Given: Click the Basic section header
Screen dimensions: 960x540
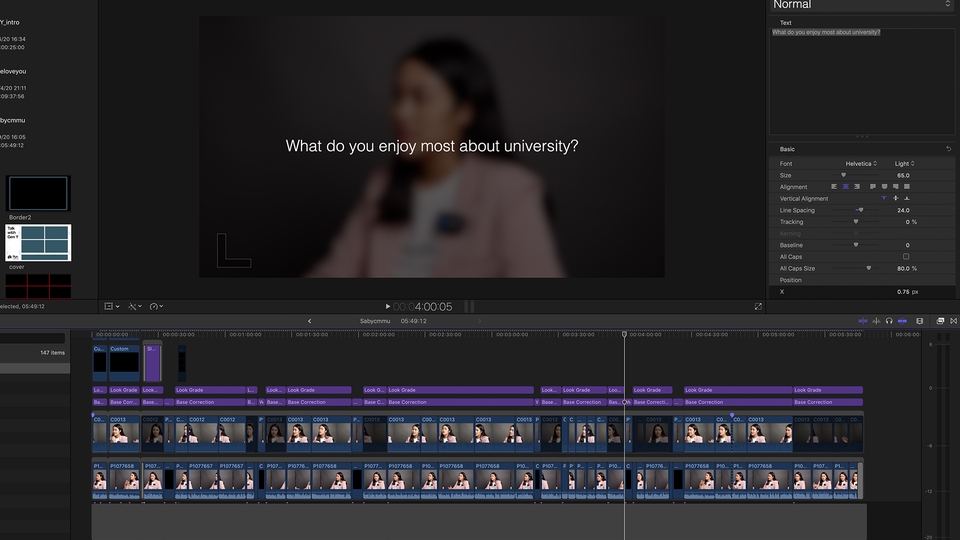Looking at the screenshot, I should [x=787, y=149].
